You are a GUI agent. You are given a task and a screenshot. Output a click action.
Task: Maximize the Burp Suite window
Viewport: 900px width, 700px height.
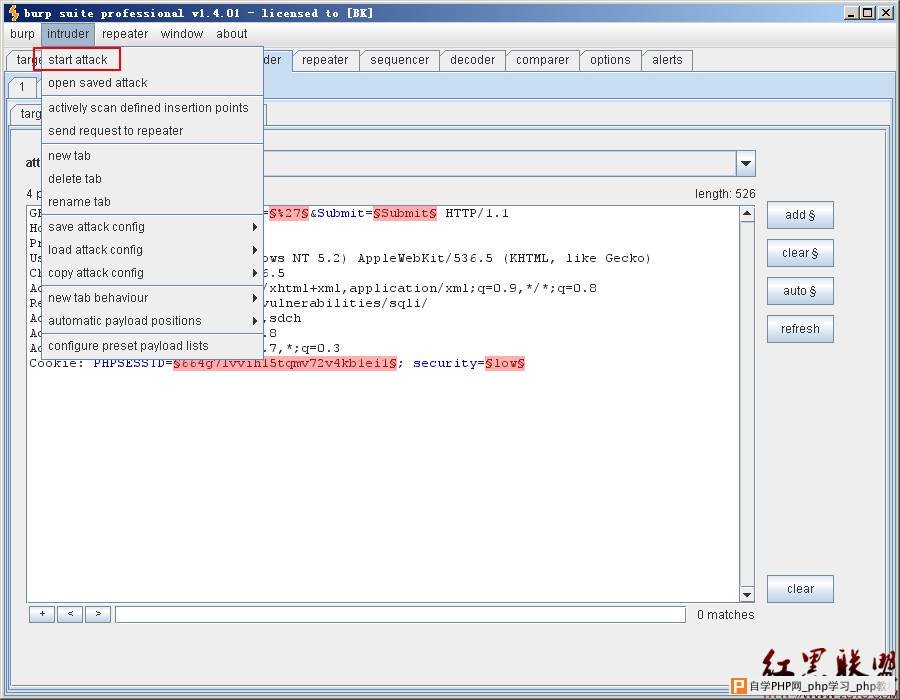[868, 13]
